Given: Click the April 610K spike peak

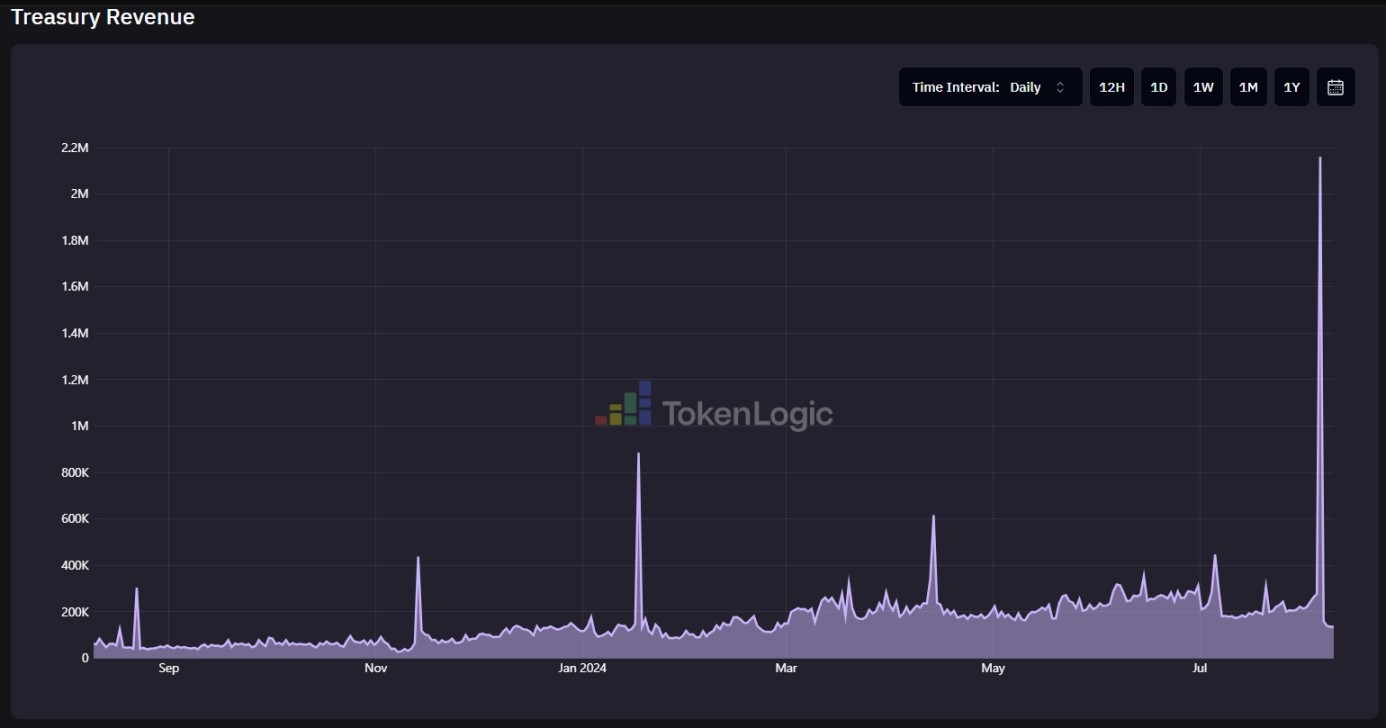Looking at the screenshot, I should coord(933,517).
